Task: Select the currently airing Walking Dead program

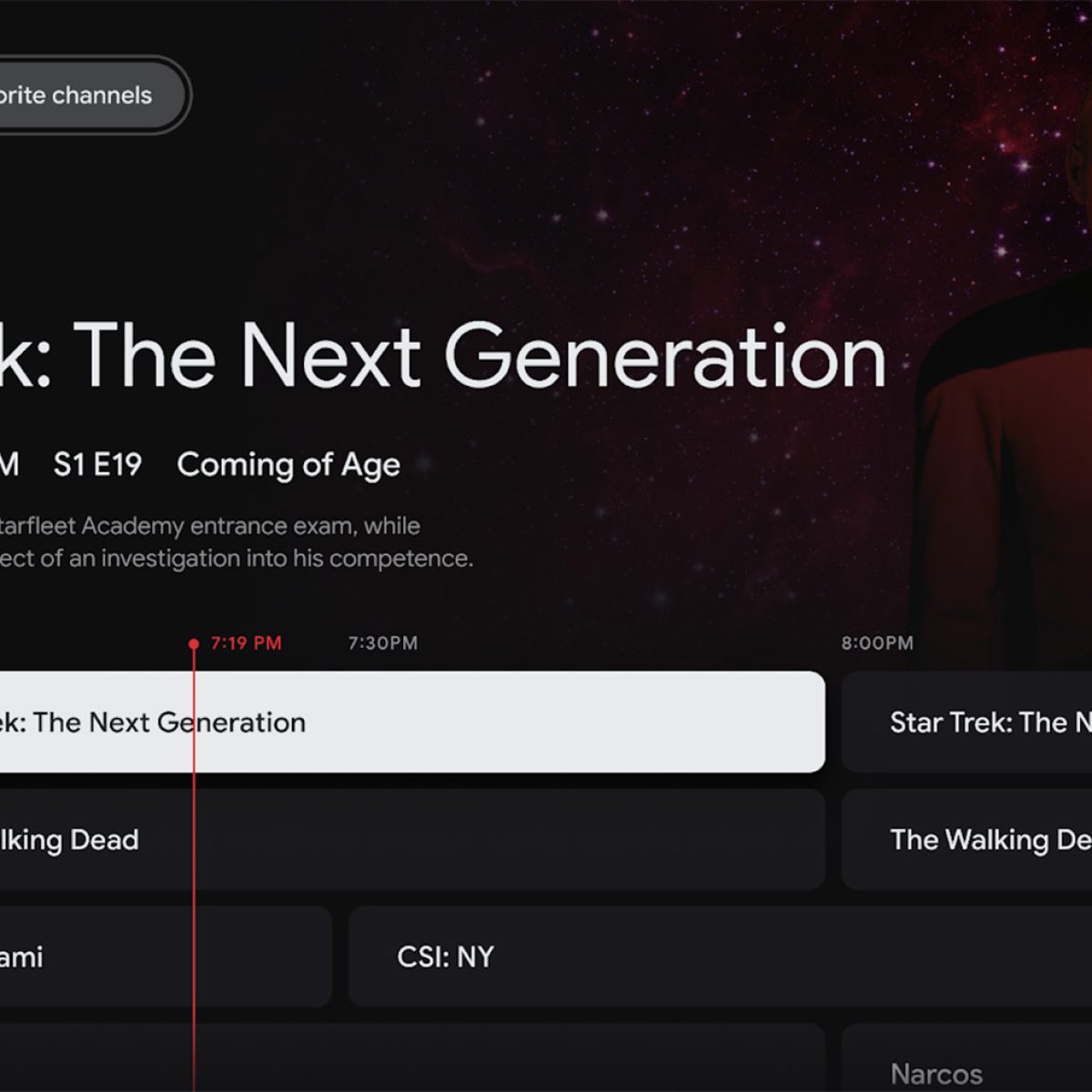Action: [x=409, y=839]
